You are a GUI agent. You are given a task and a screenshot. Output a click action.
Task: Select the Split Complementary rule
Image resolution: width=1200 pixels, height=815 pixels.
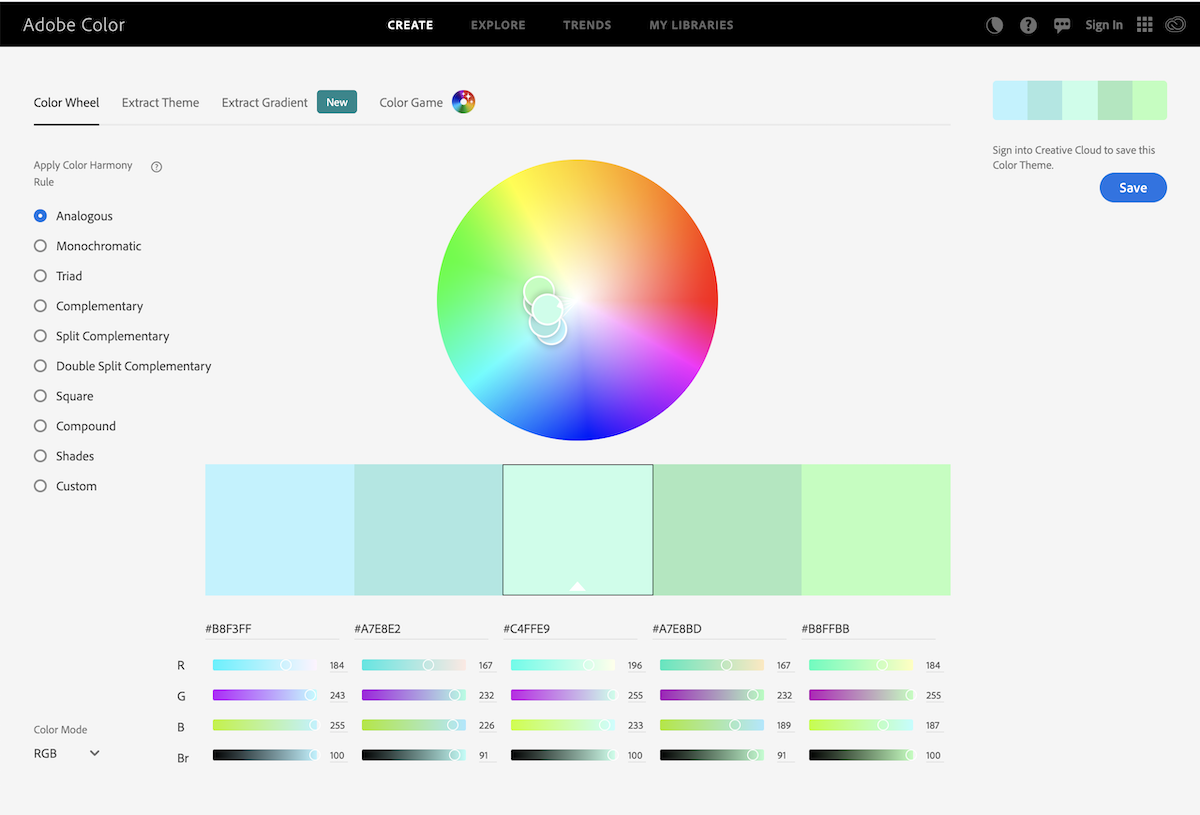(x=40, y=335)
